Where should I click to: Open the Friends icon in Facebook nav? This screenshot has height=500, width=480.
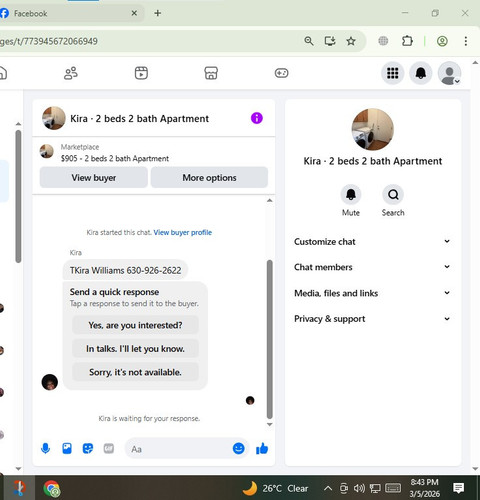71,73
